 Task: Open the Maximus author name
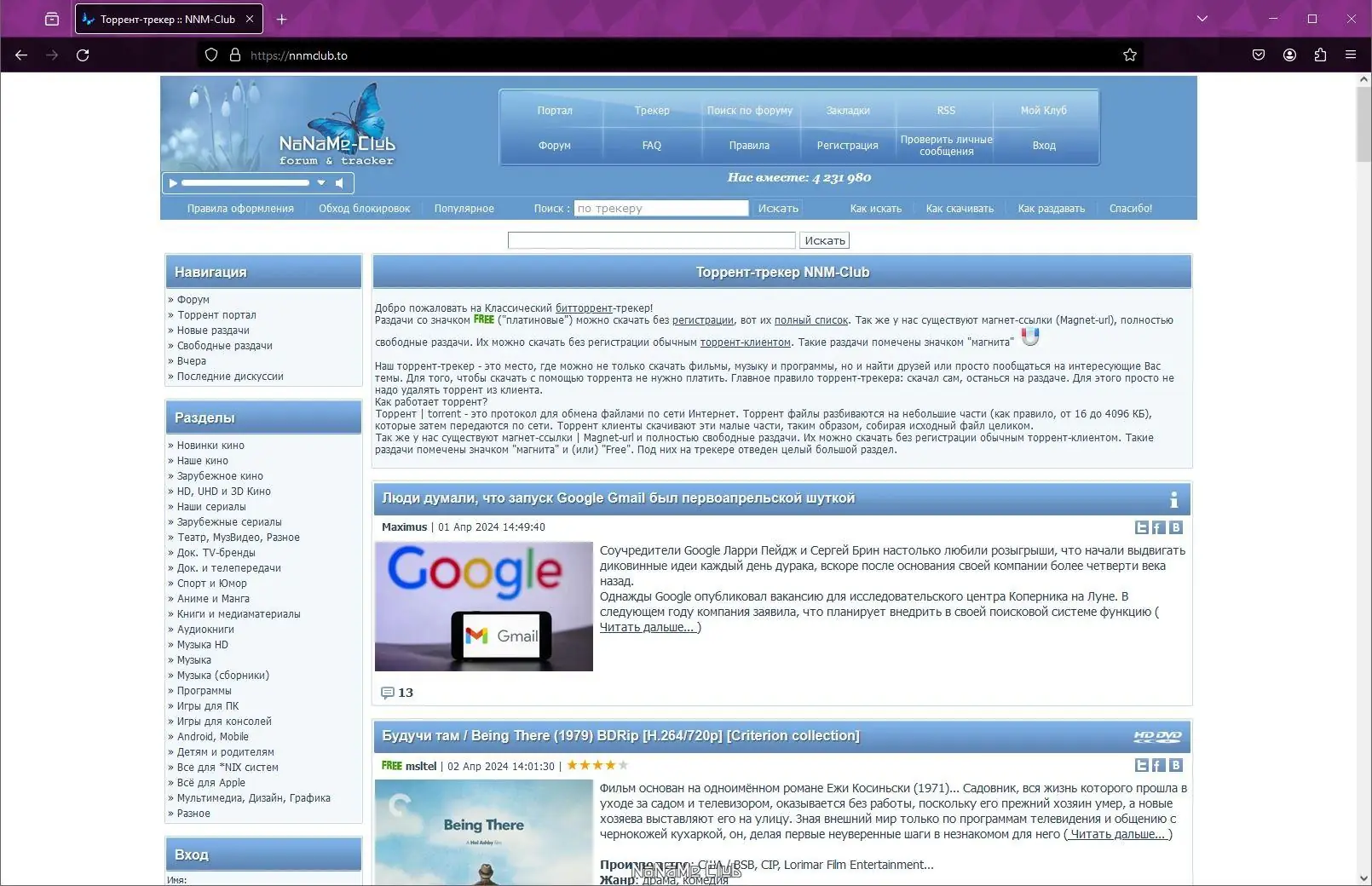[404, 527]
